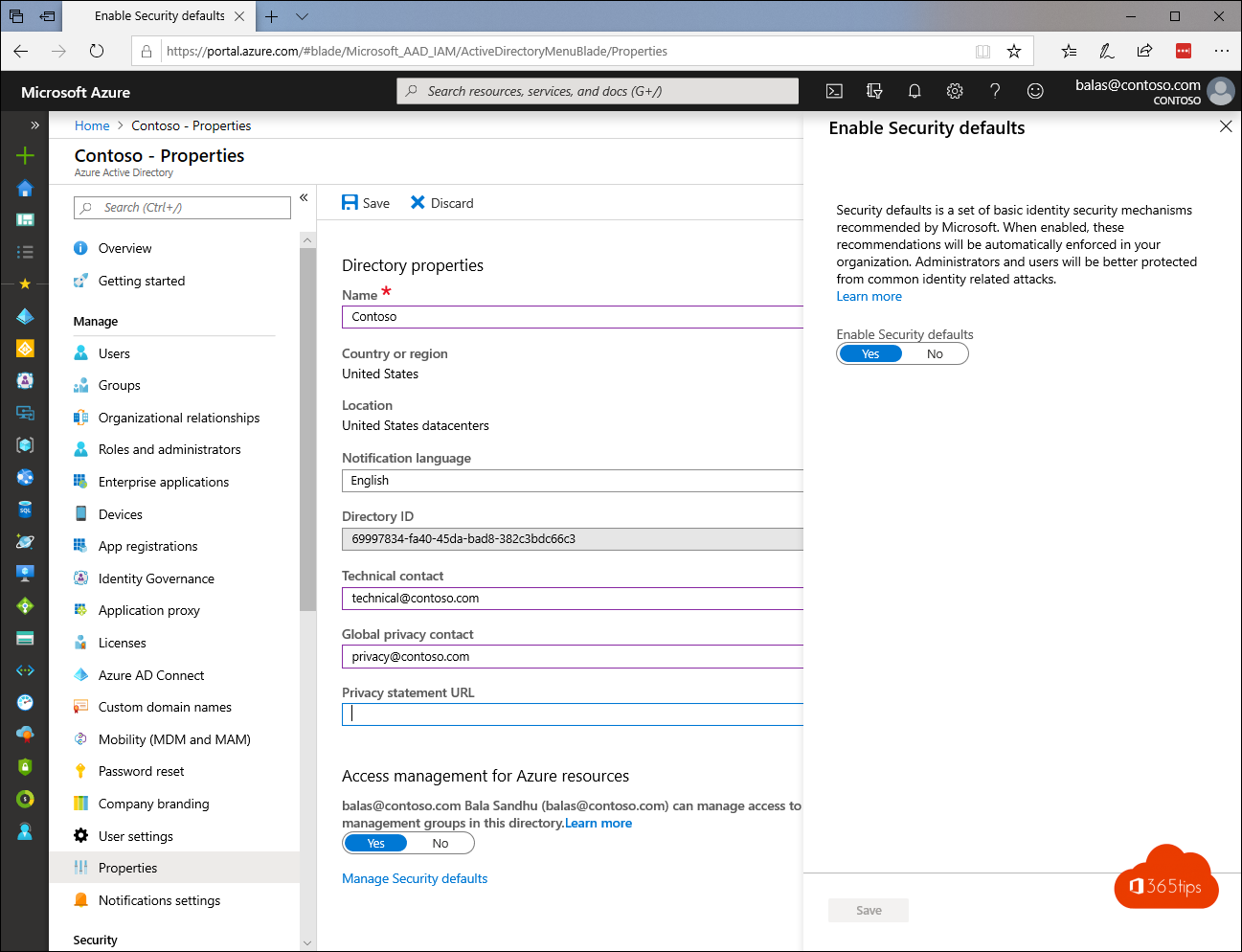Click Home breadcrumb link

[92, 125]
